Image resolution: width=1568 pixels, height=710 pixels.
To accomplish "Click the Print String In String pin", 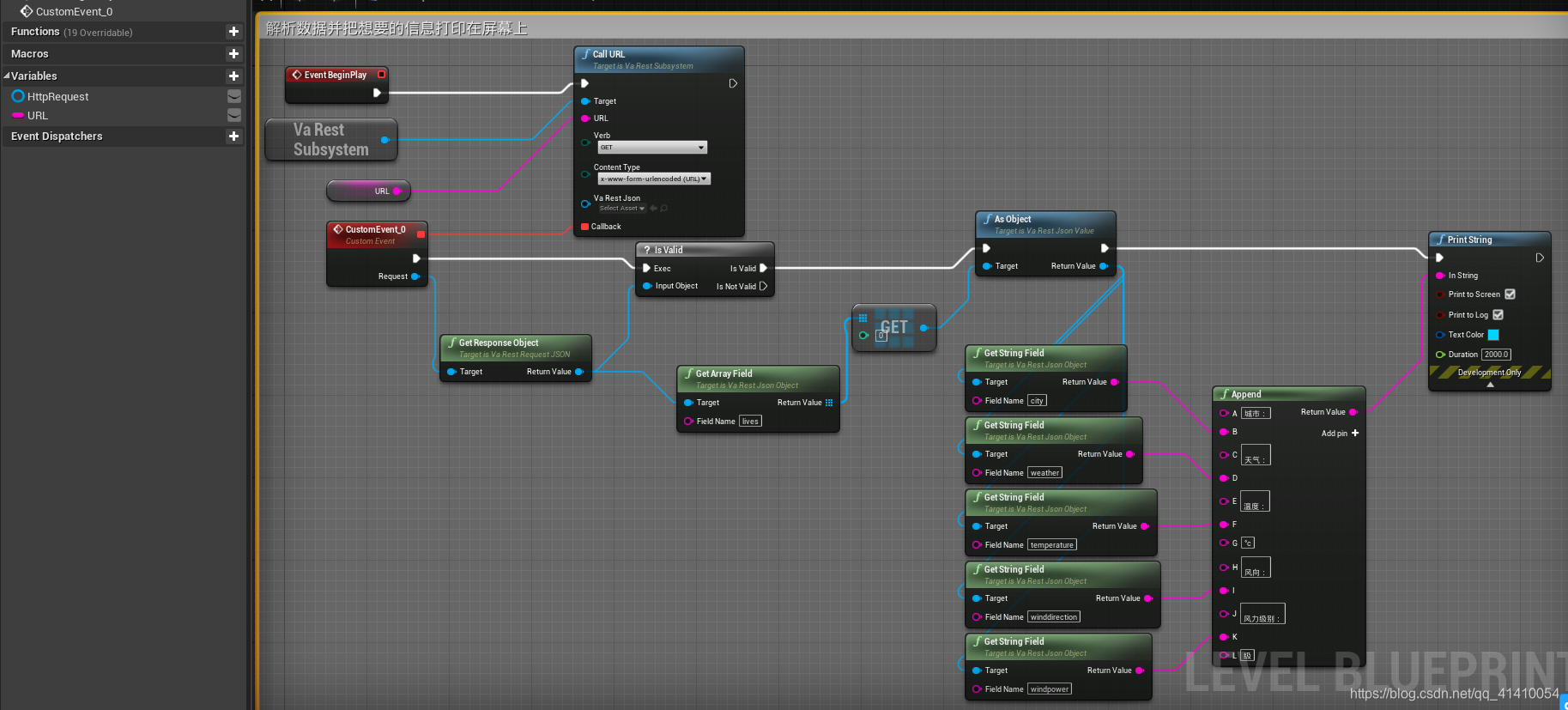I will (1440, 276).
